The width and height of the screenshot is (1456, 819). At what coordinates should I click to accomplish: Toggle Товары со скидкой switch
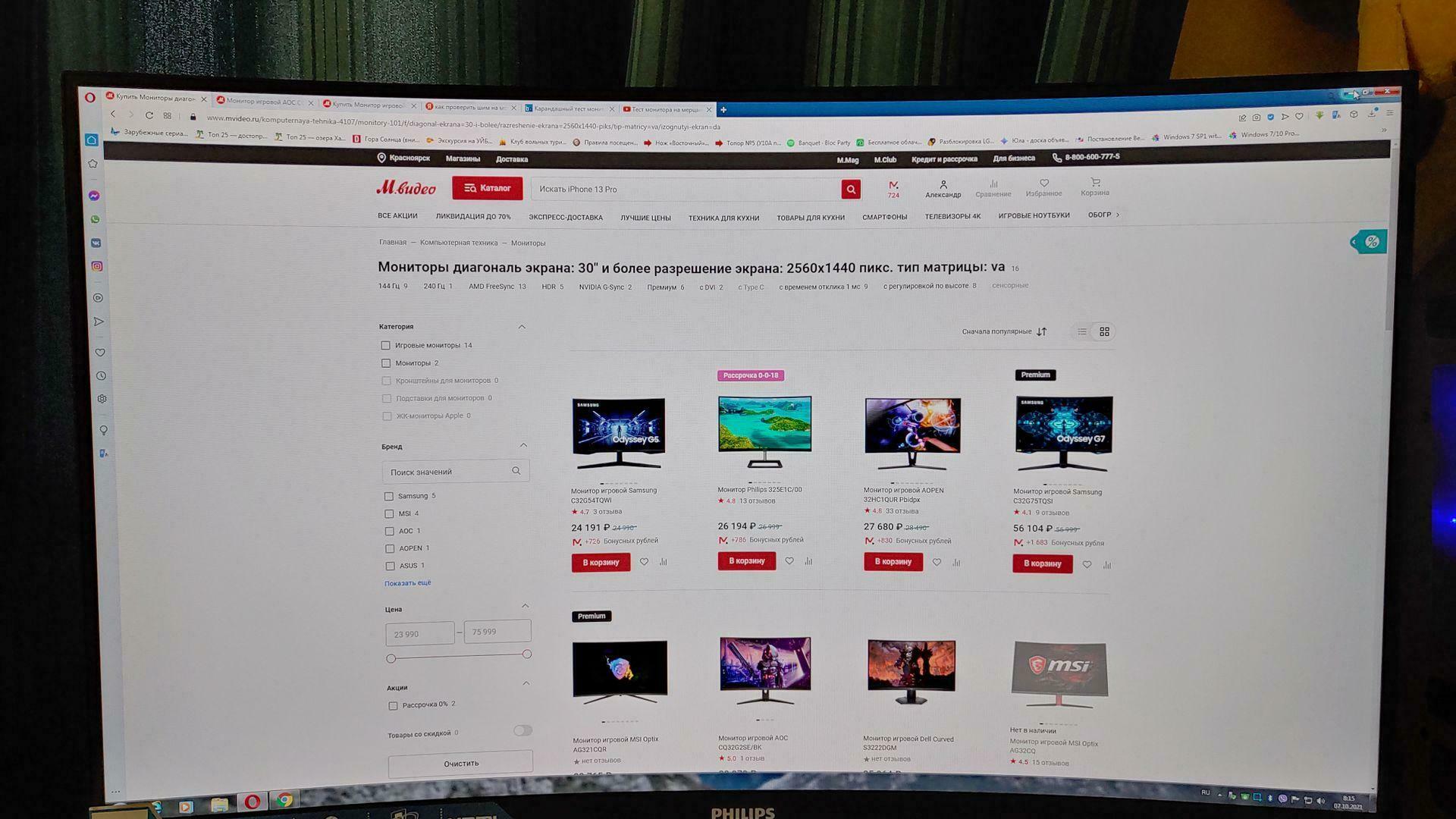(x=522, y=730)
